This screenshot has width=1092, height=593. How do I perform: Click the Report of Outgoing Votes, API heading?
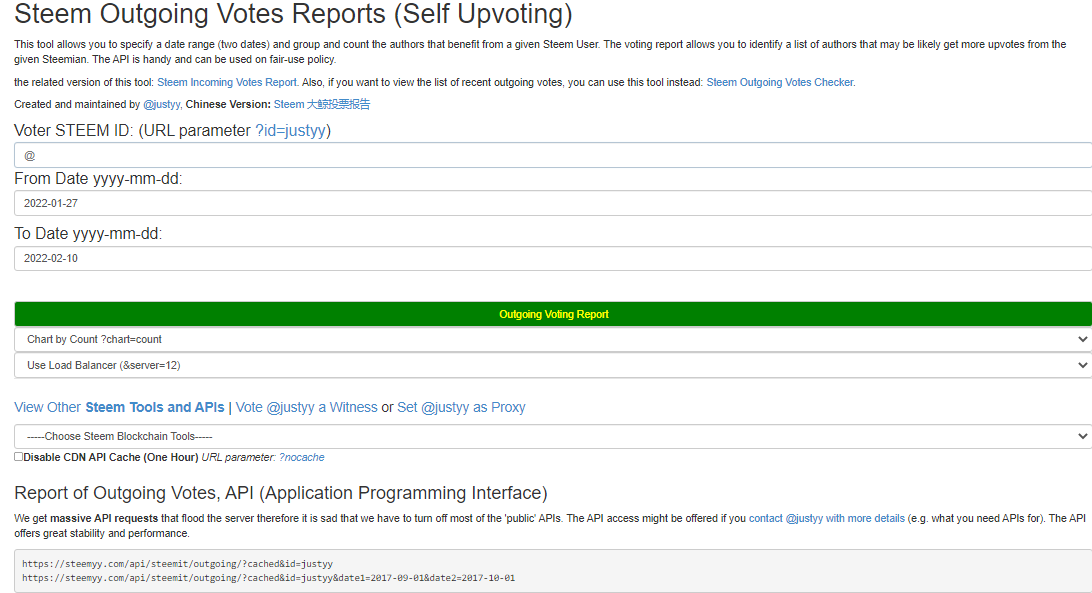pos(281,493)
